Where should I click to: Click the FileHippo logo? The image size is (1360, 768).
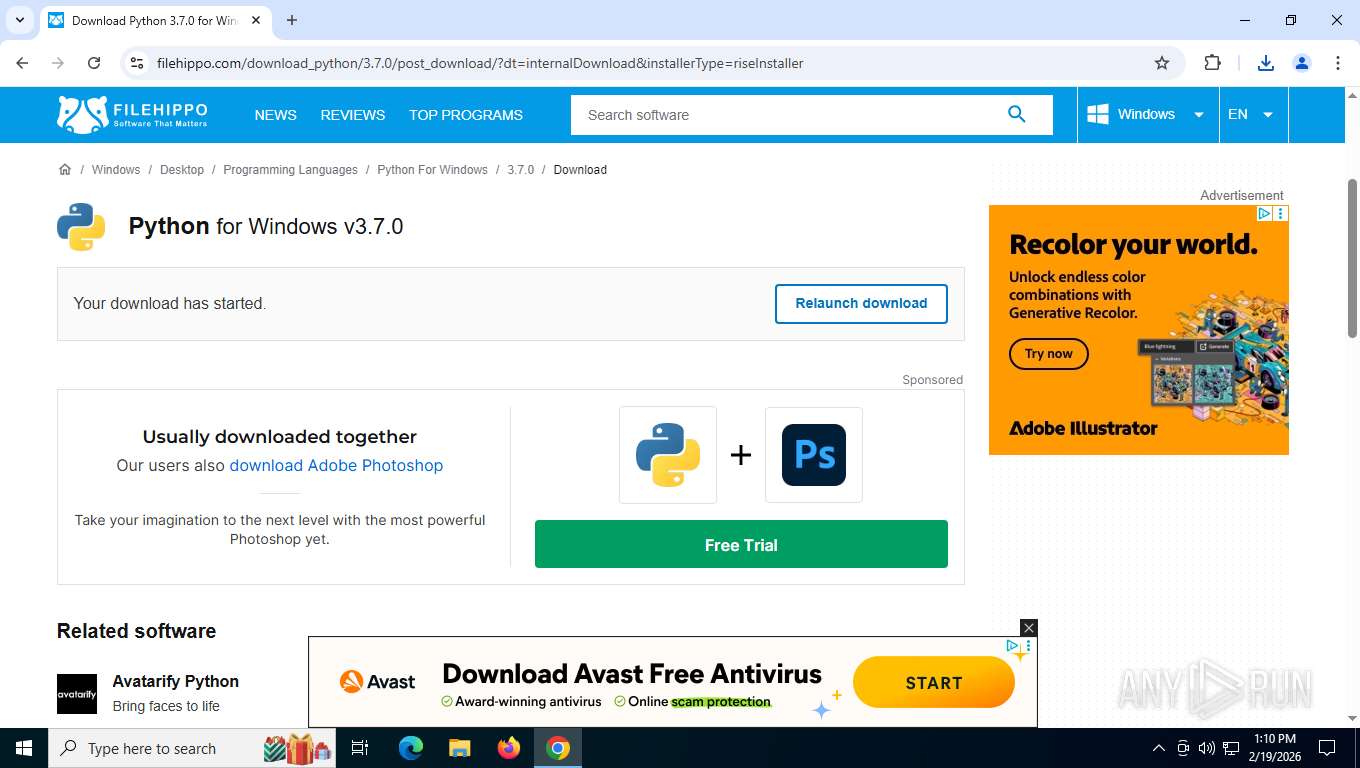click(x=133, y=115)
